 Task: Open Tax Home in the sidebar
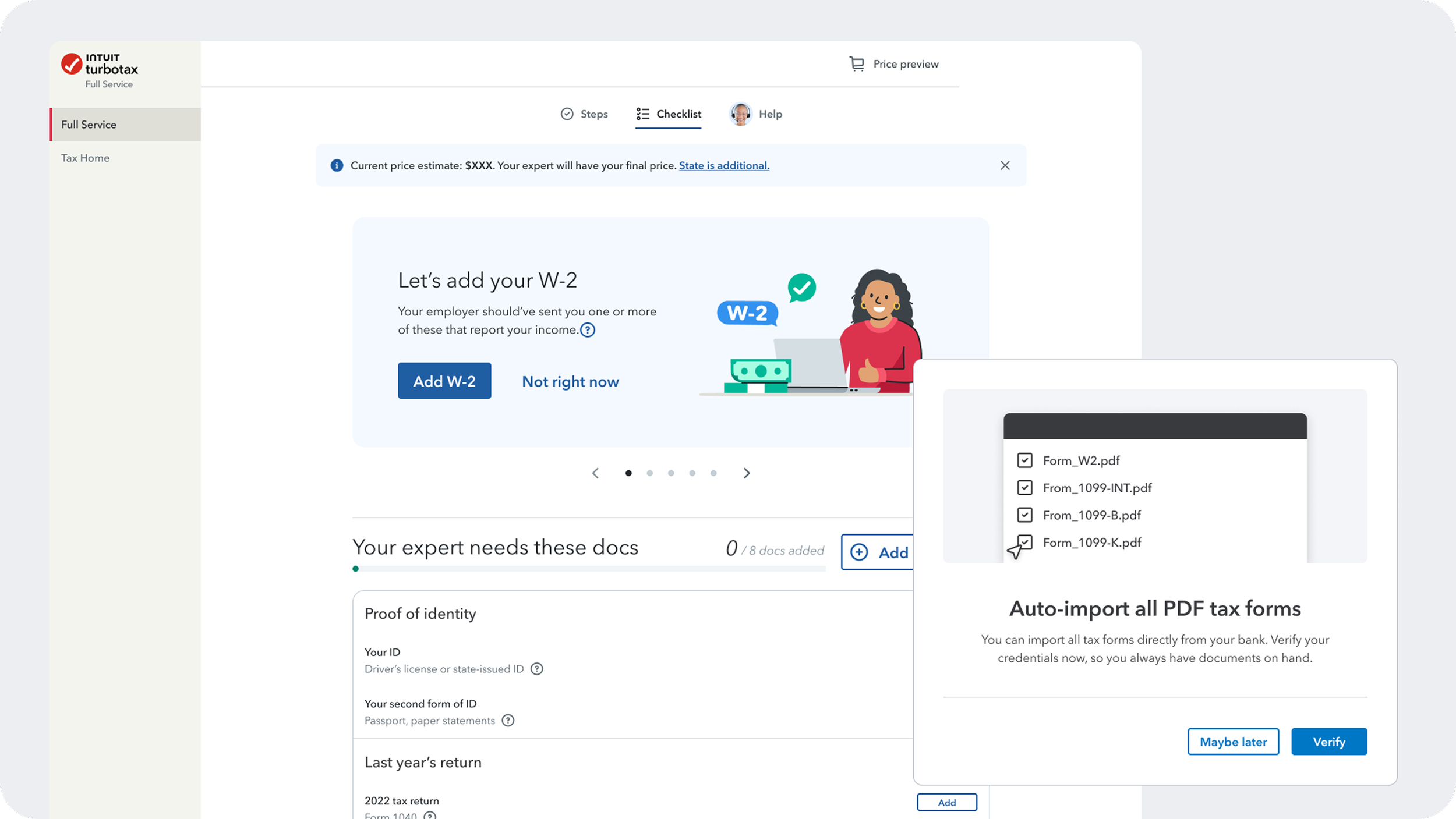point(85,158)
